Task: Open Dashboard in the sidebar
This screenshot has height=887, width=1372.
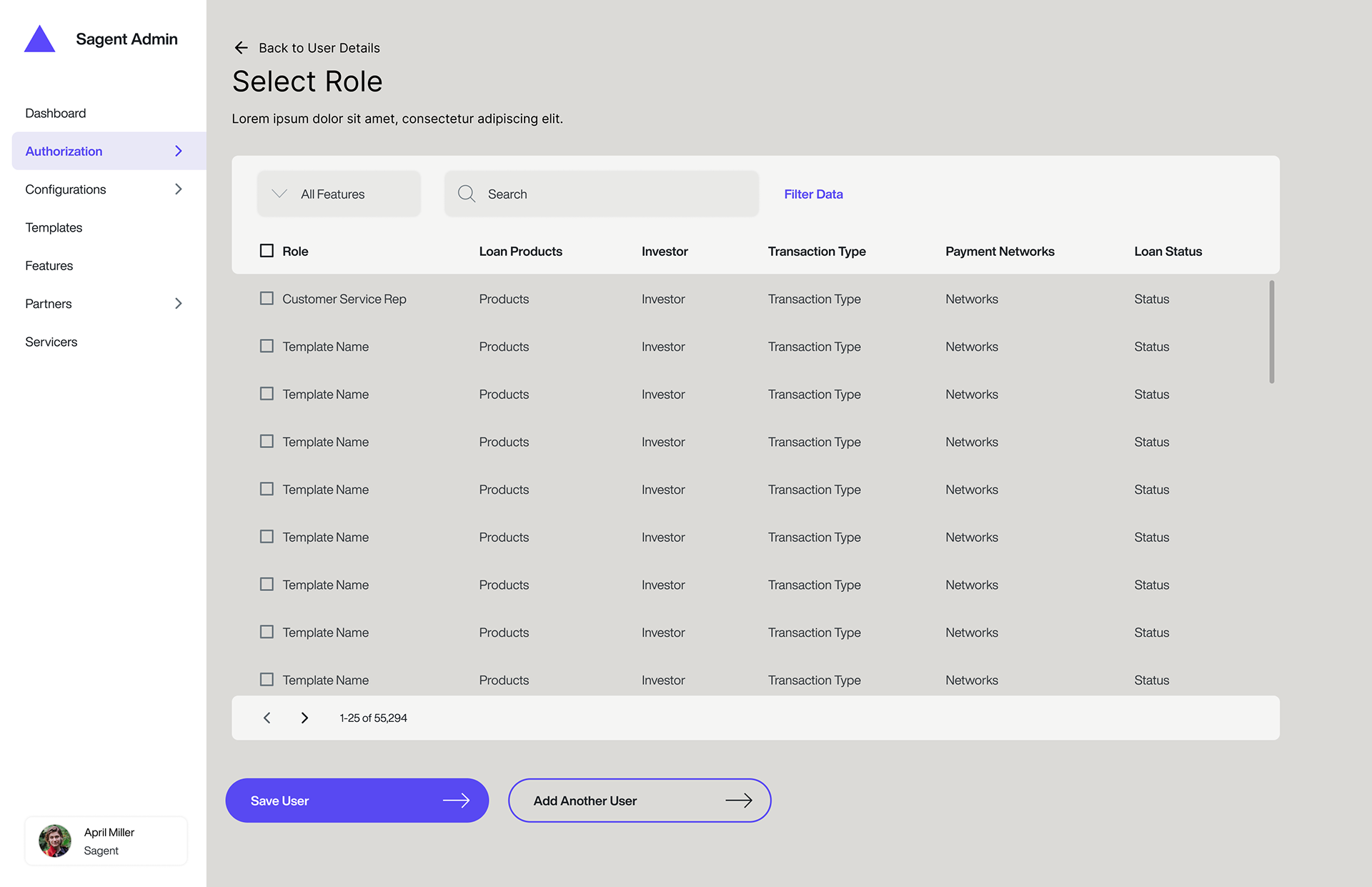Action: click(56, 113)
